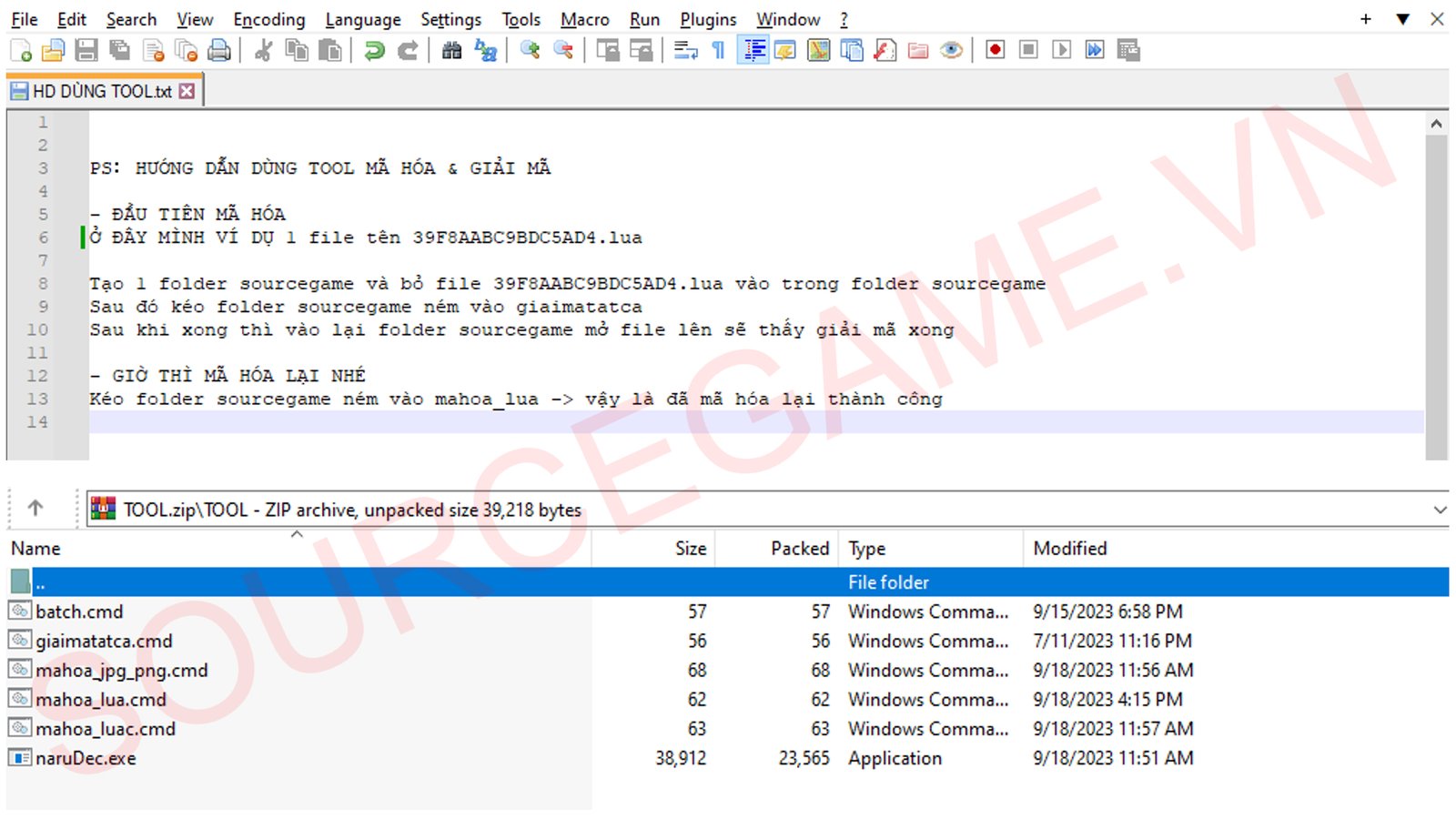Open Find using the binoculars icon
Viewport: 1456px width, 819px height.
point(451,51)
